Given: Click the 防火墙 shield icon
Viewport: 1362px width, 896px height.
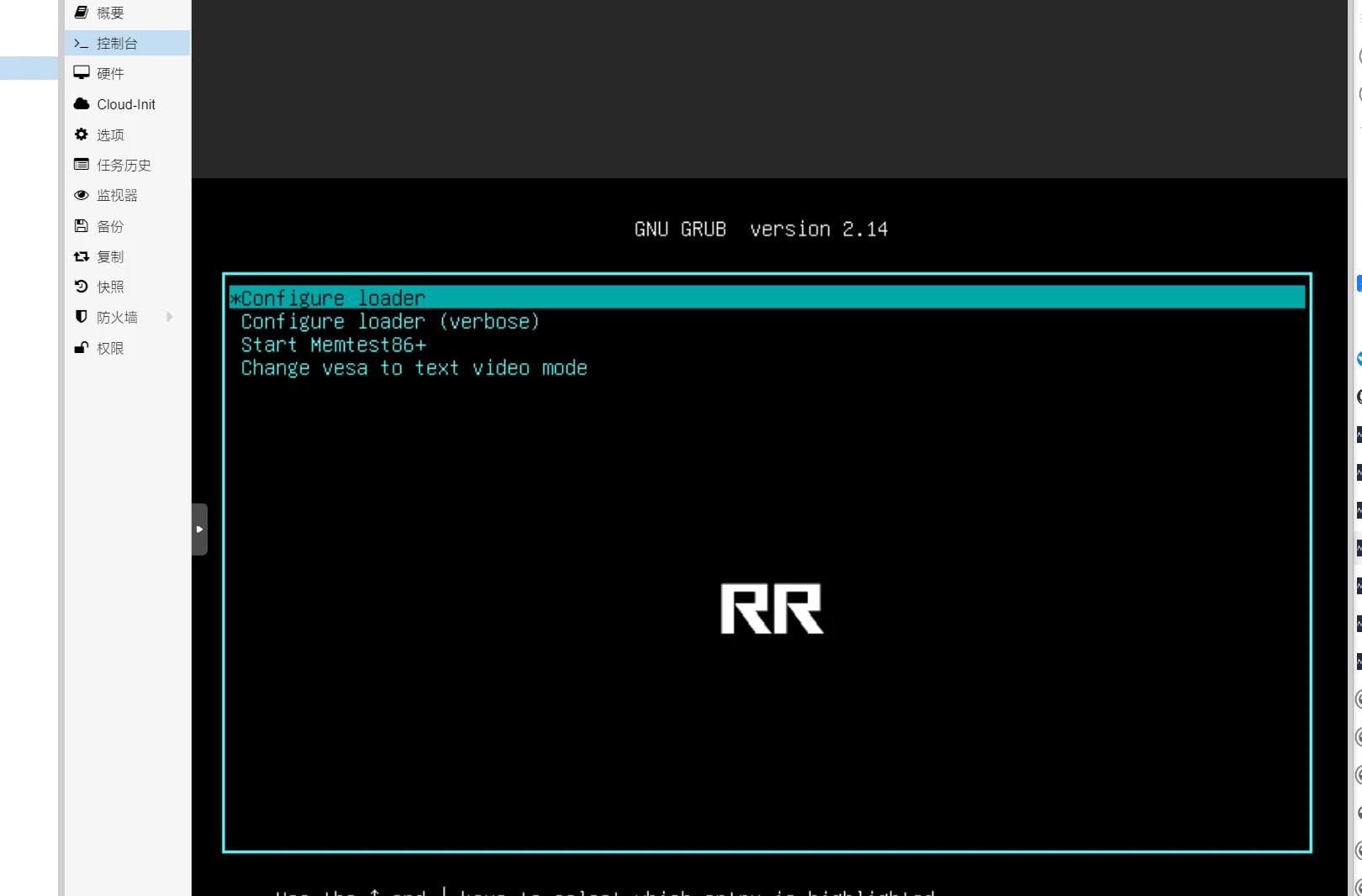Looking at the screenshot, I should coord(82,317).
